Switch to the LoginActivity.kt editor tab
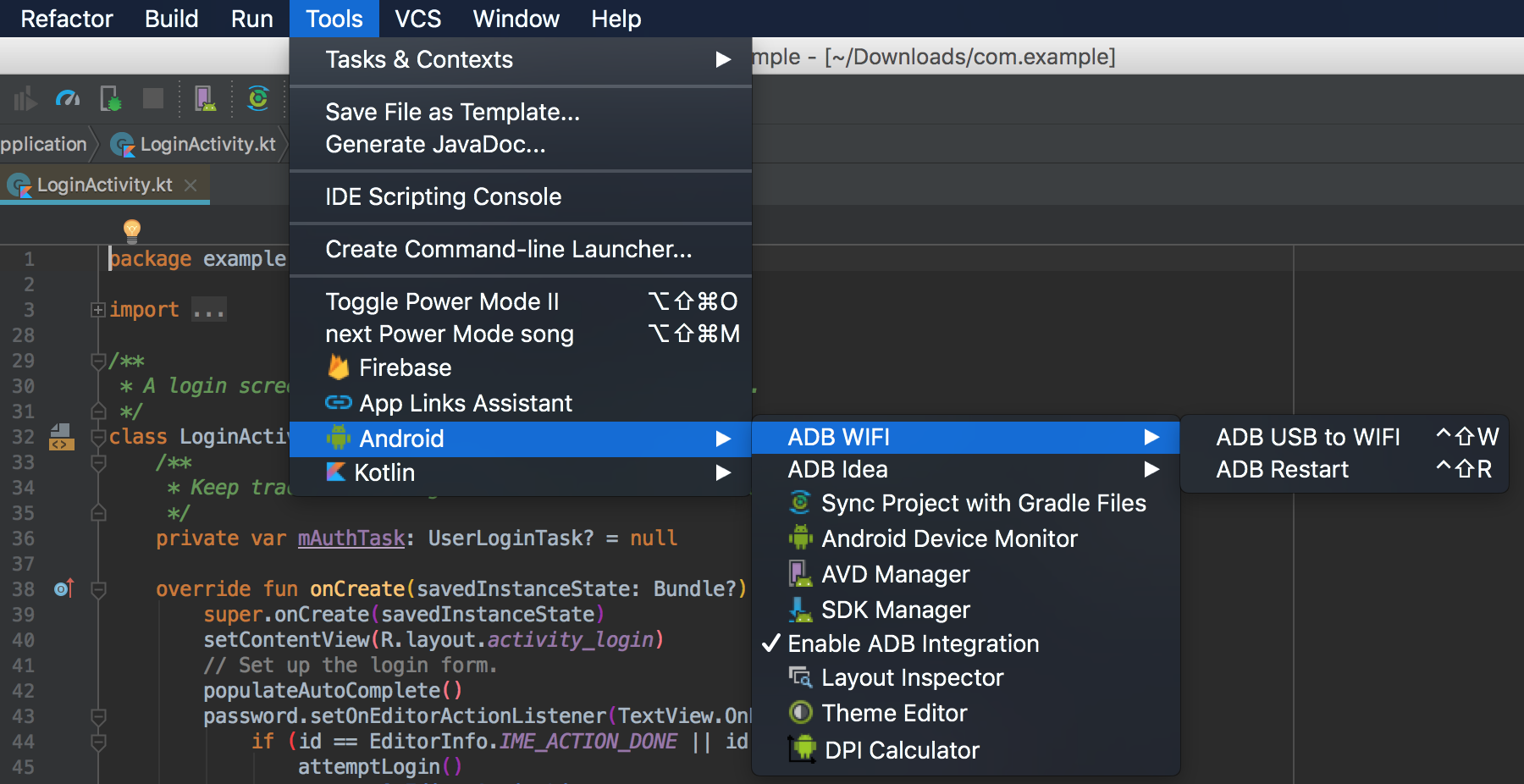Screen dimensions: 1524x784 [x=104, y=185]
